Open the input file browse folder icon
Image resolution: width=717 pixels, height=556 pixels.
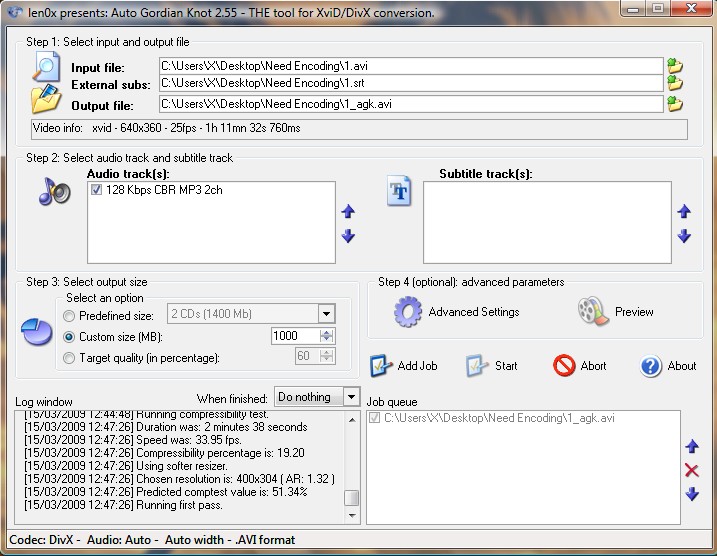pyautogui.click(x=675, y=66)
